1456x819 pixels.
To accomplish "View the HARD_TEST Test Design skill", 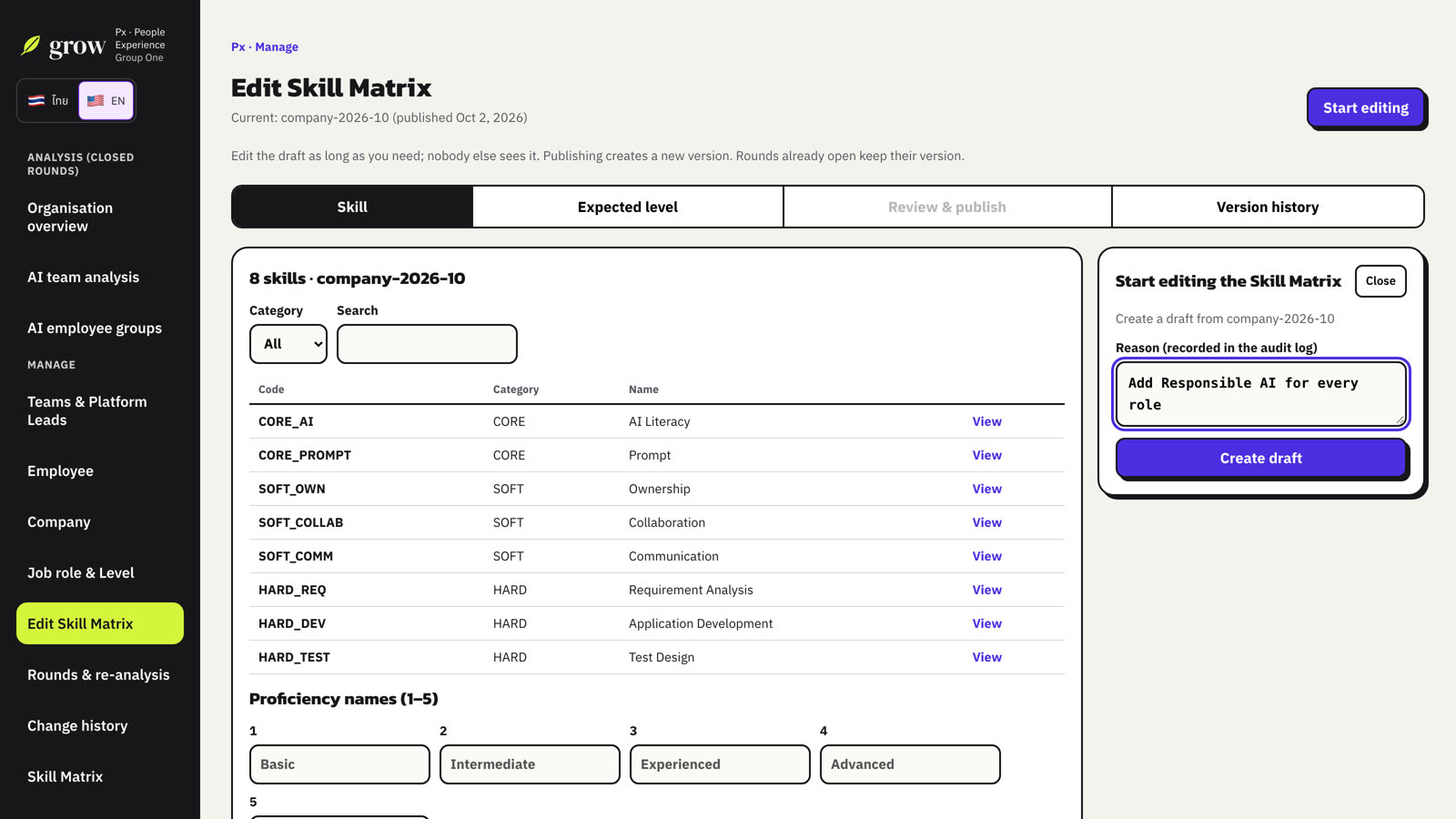I will pyautogui.click(x=986, y=657).
